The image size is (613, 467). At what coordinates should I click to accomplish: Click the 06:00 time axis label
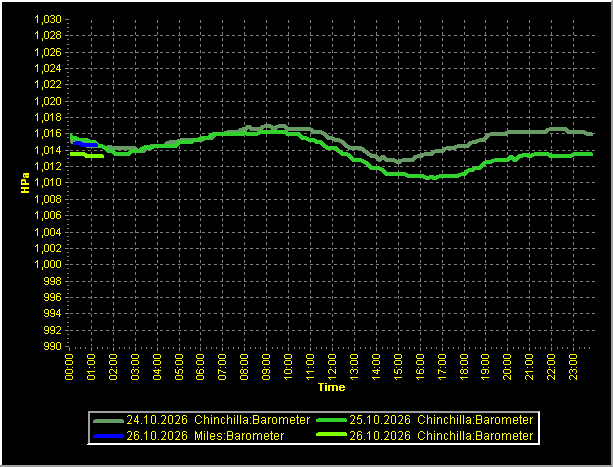[x=201, y=367]
